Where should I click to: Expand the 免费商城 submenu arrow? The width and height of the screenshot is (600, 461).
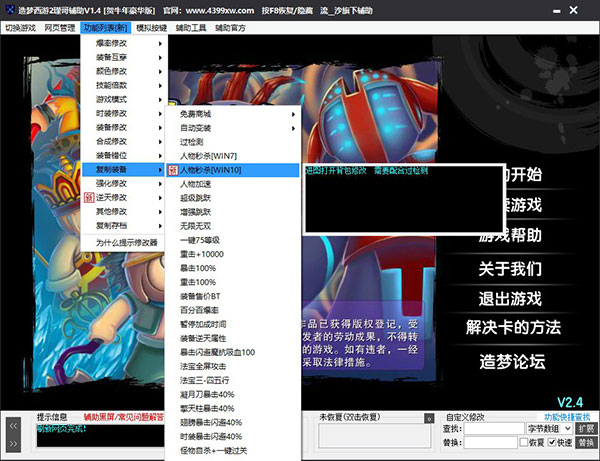point(293,114)
